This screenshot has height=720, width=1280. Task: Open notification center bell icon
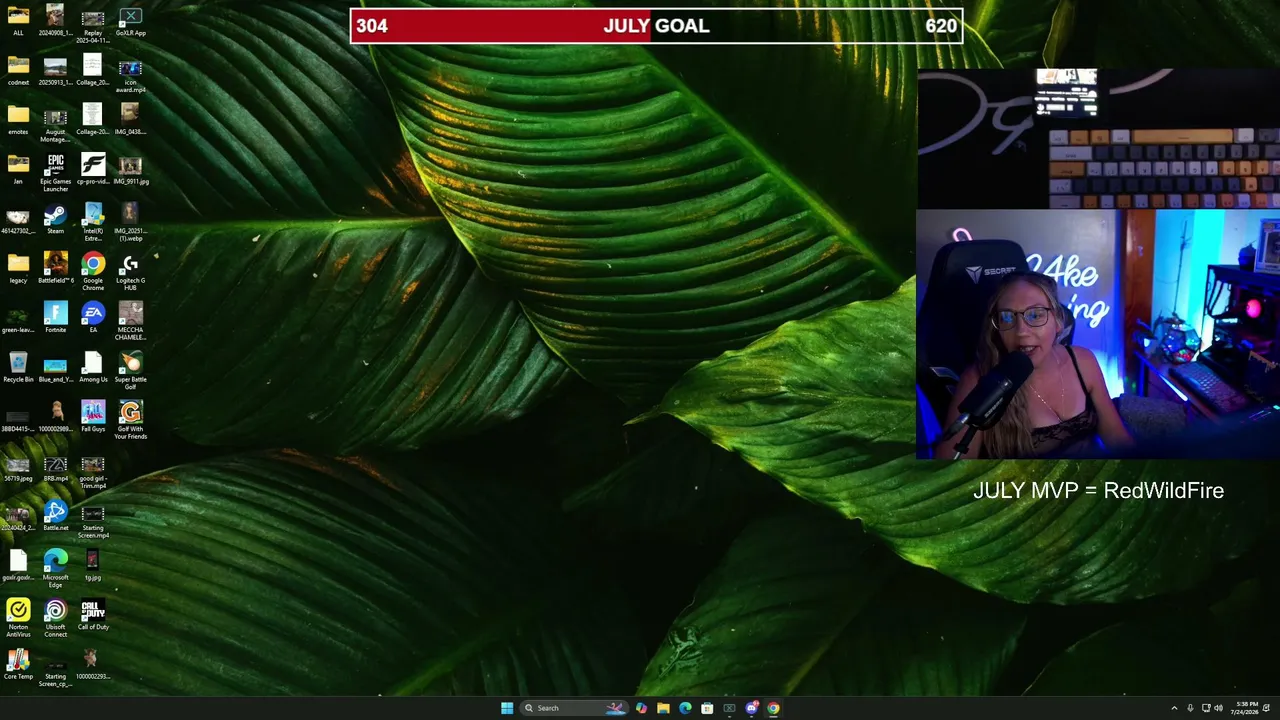coord(1266,708)
